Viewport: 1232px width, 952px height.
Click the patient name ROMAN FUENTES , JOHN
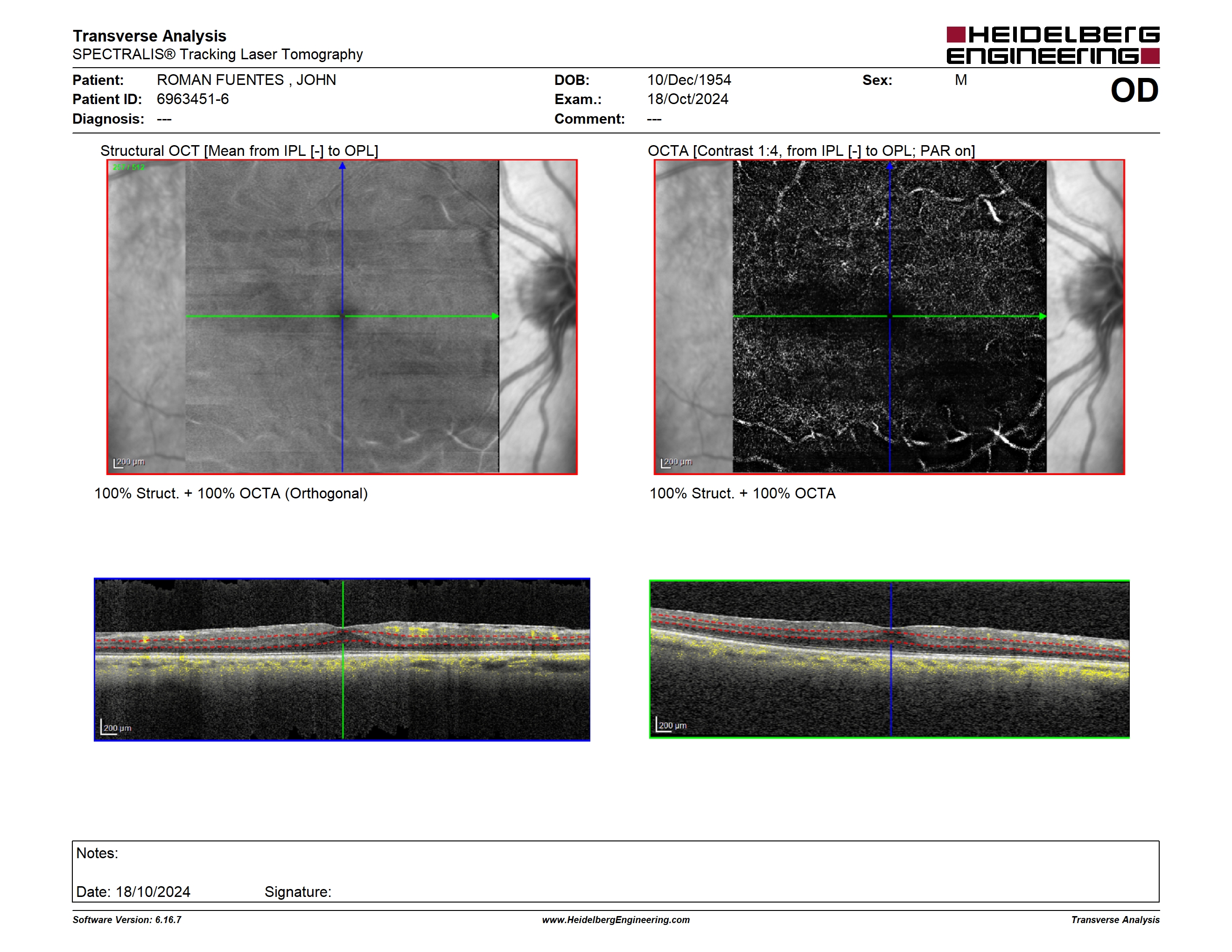point(246,80)
